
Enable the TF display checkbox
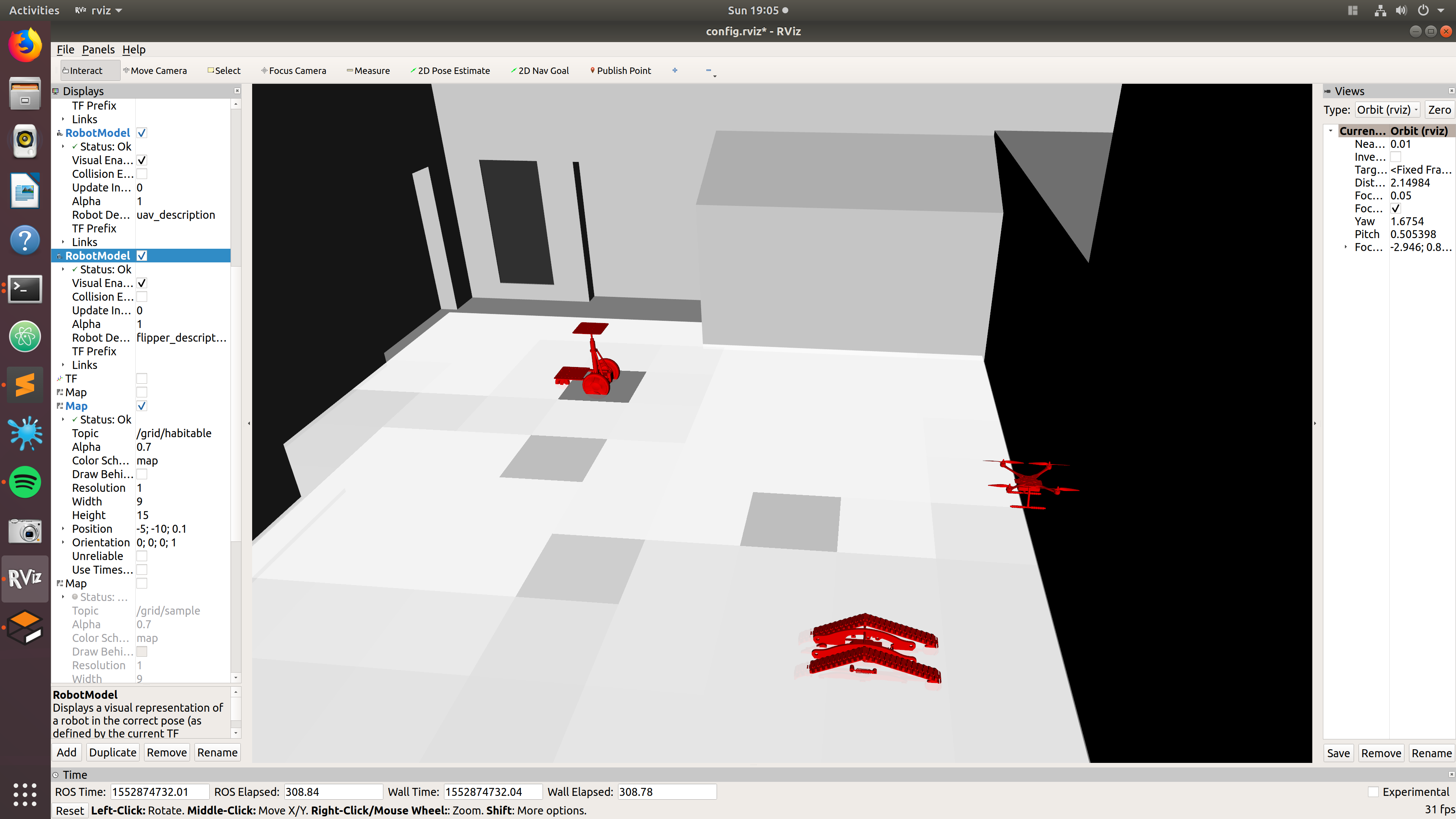click(142, 379)
